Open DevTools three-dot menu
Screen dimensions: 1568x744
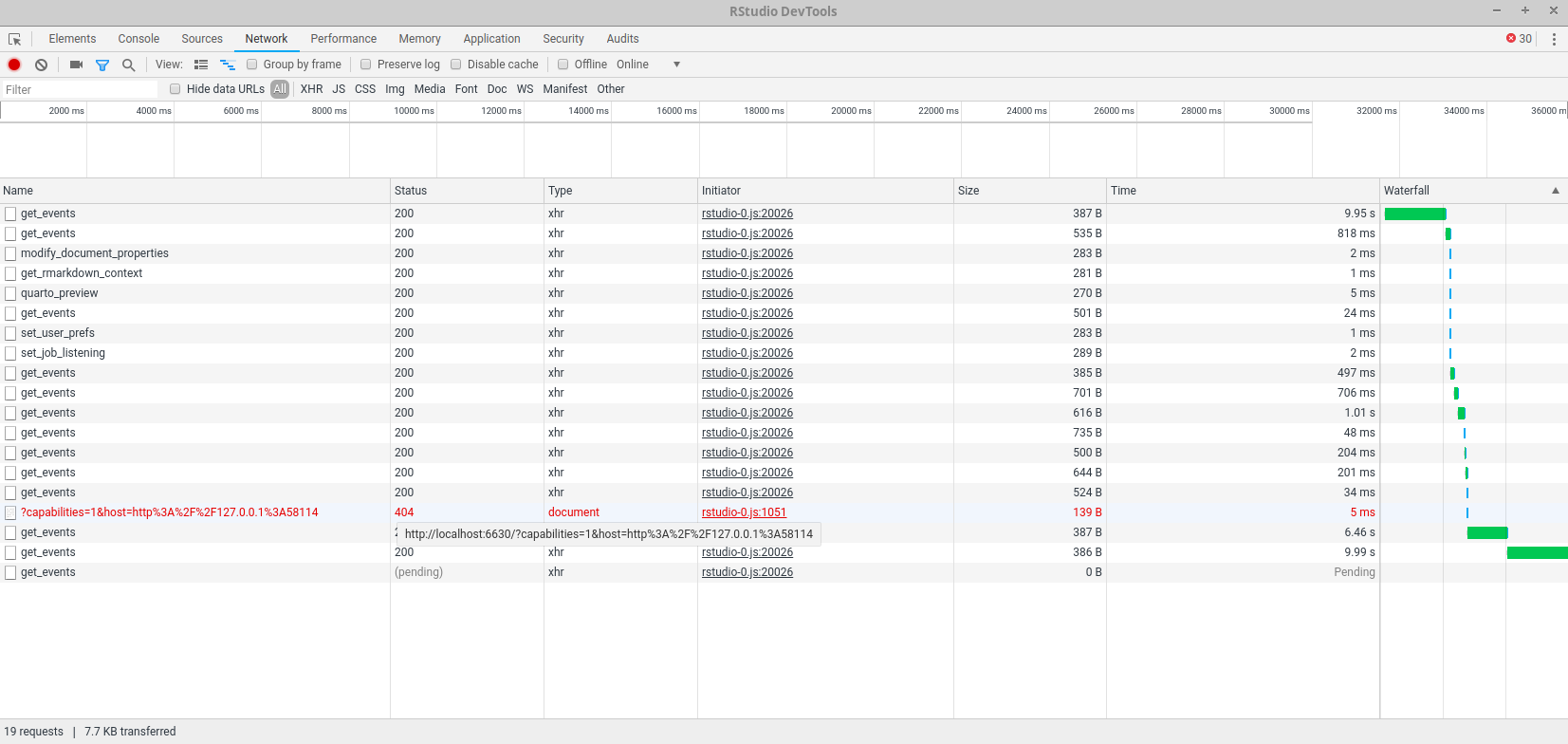(x=1554, y=39)
